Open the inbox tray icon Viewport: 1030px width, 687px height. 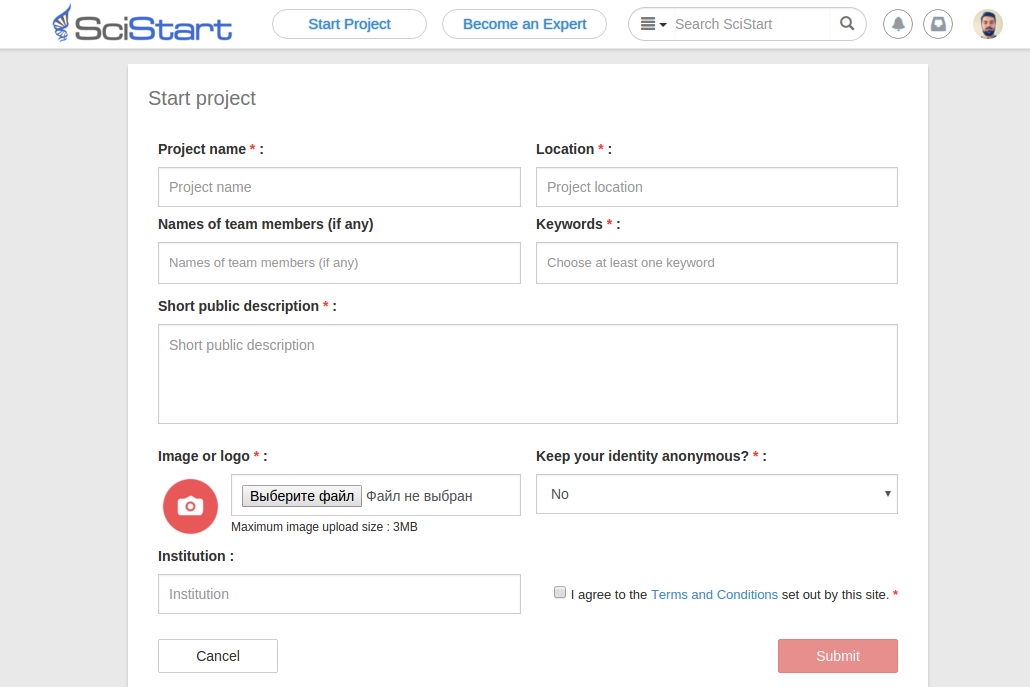(x=937, y=24)
